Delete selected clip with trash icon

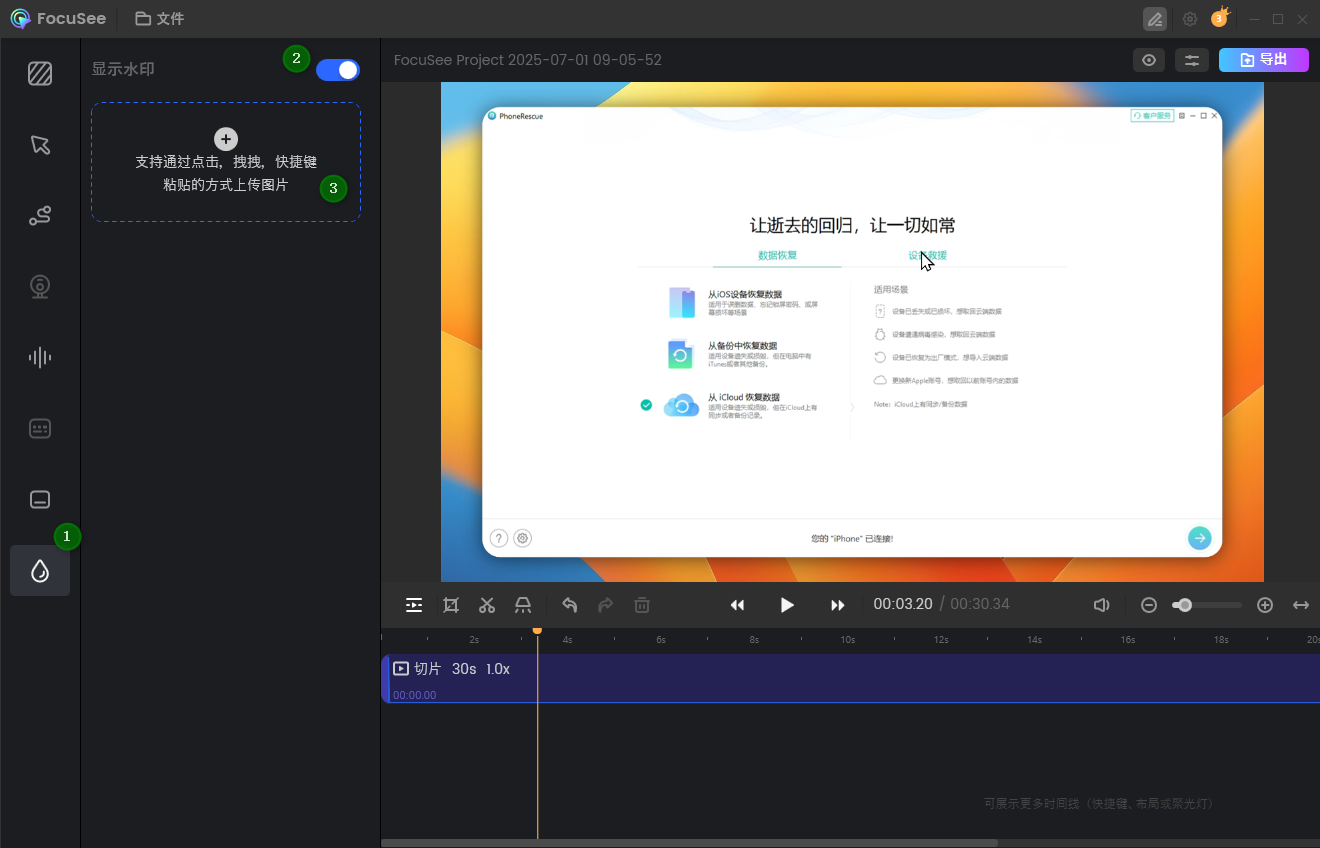642,605
